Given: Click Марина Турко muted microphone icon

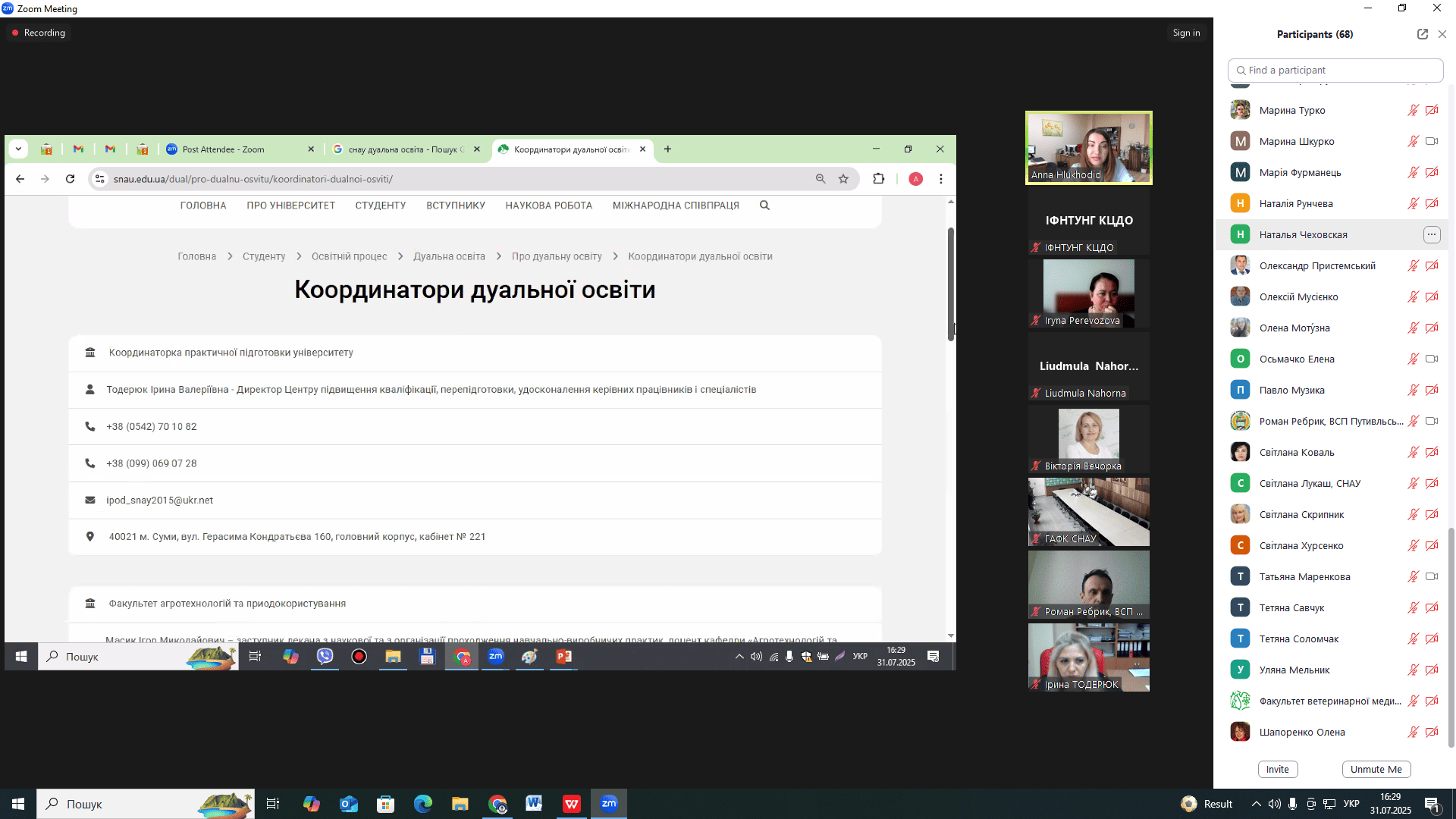Looking at the screenshot, I should coord(1414,110).
